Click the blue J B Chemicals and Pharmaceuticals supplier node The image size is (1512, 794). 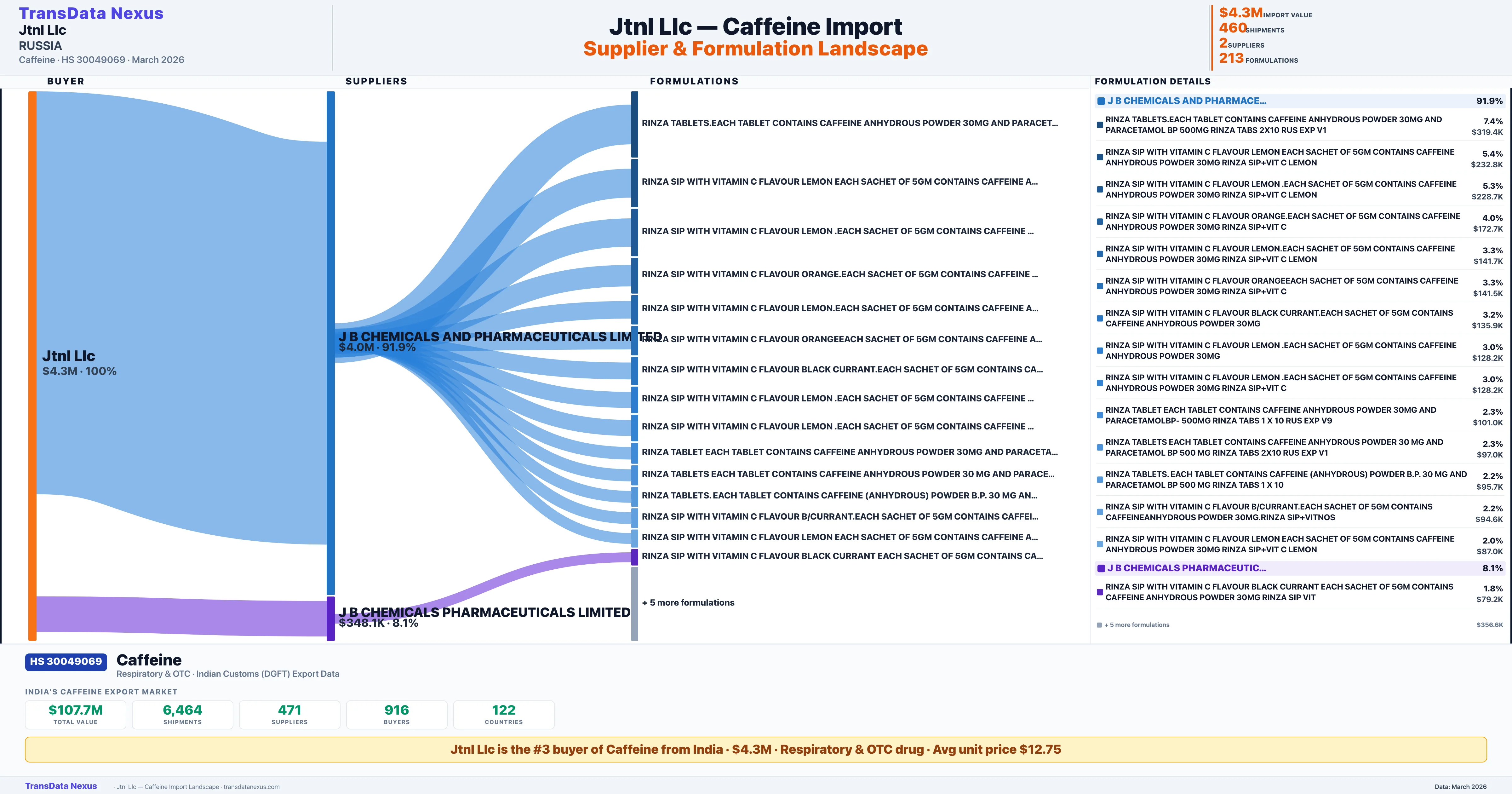point(330,342)
